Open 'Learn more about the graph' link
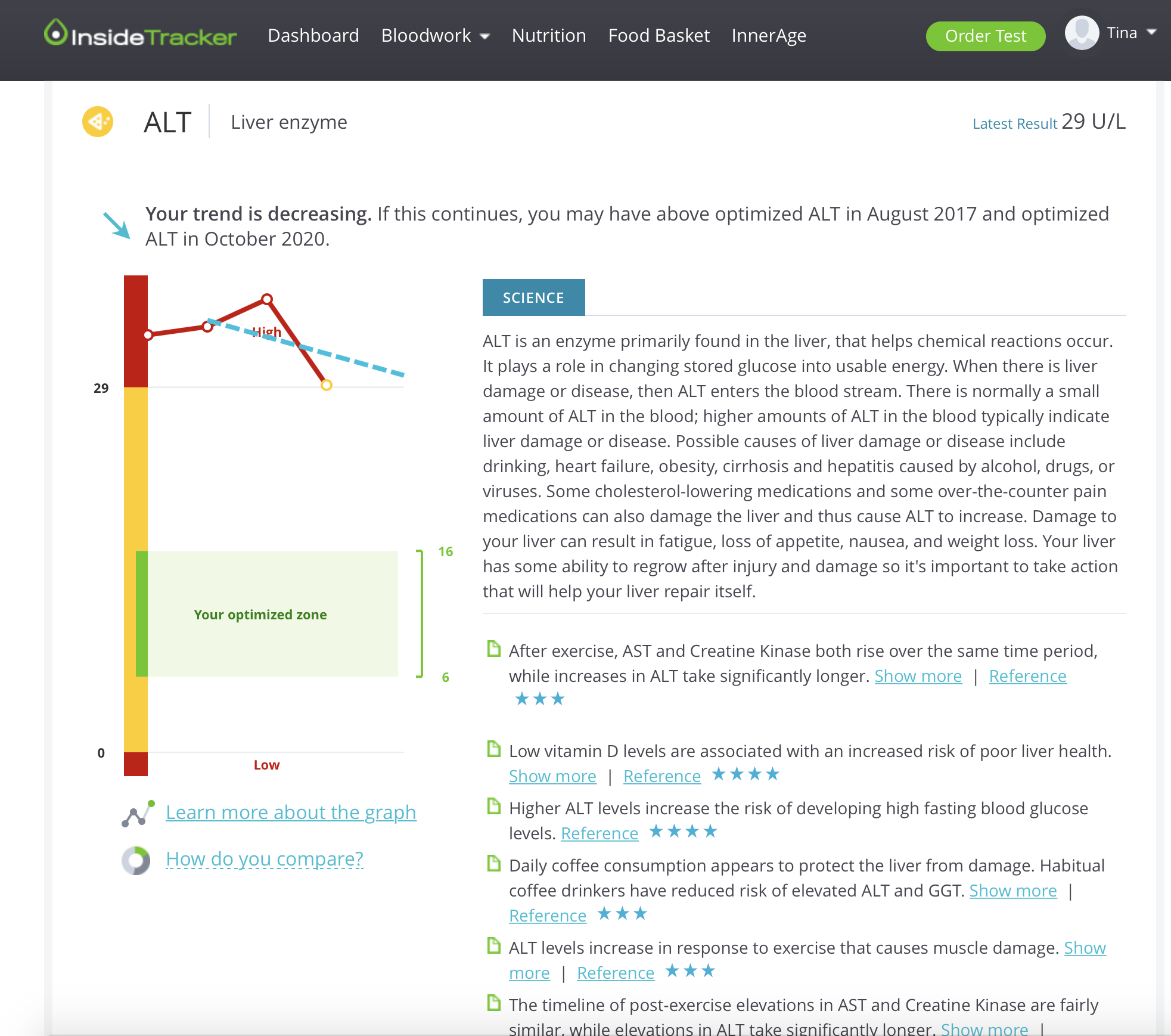 click(x=291, y=812)
